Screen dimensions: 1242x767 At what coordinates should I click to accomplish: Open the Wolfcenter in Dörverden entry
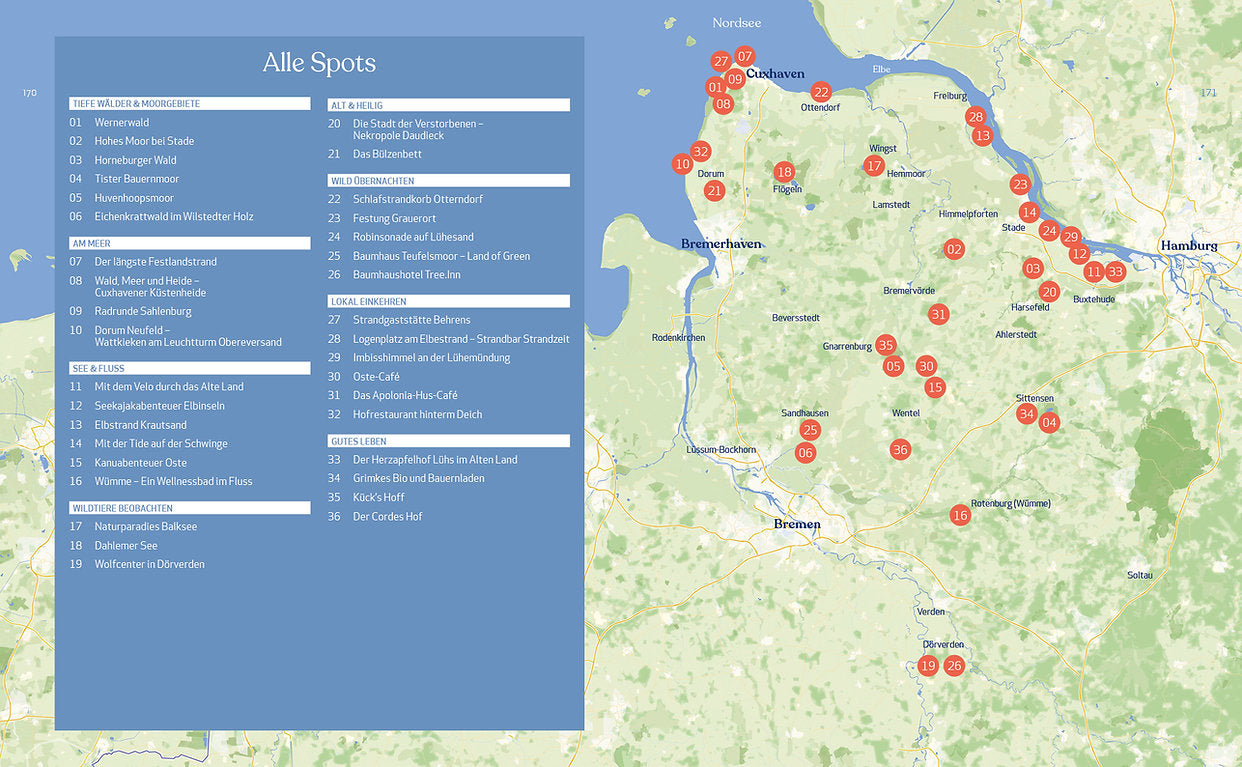coord(150,563)
